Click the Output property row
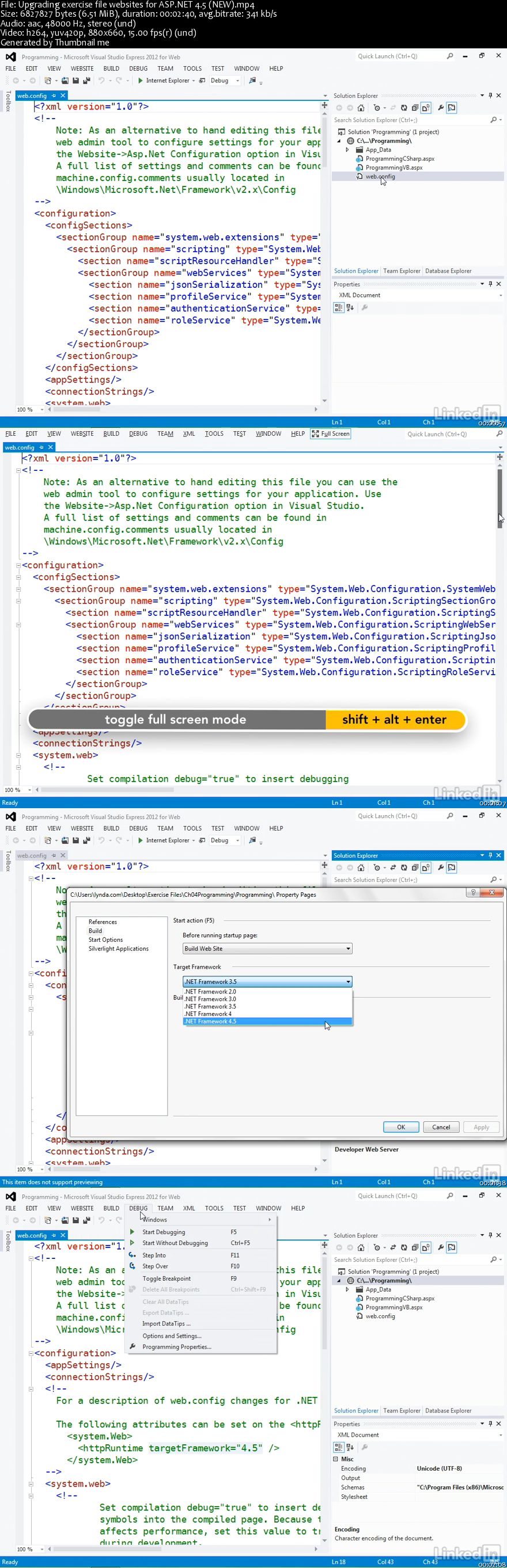Screen dimensions: 507x1568 pos(418,1477)
